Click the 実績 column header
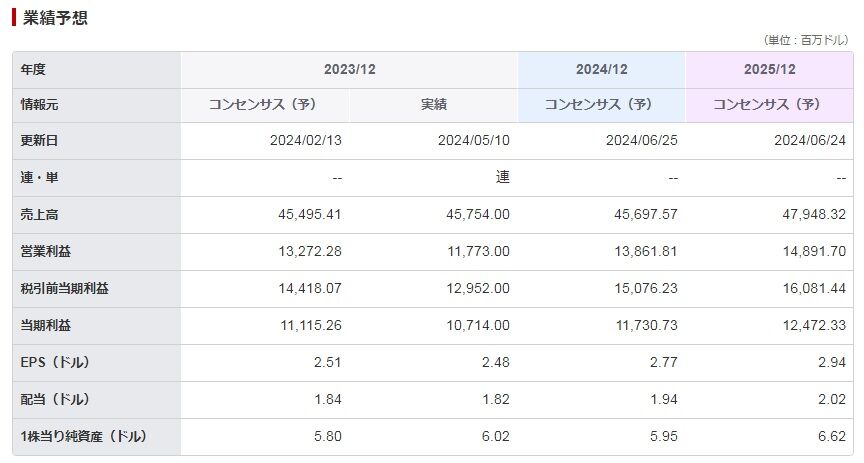 click(434, 104)
